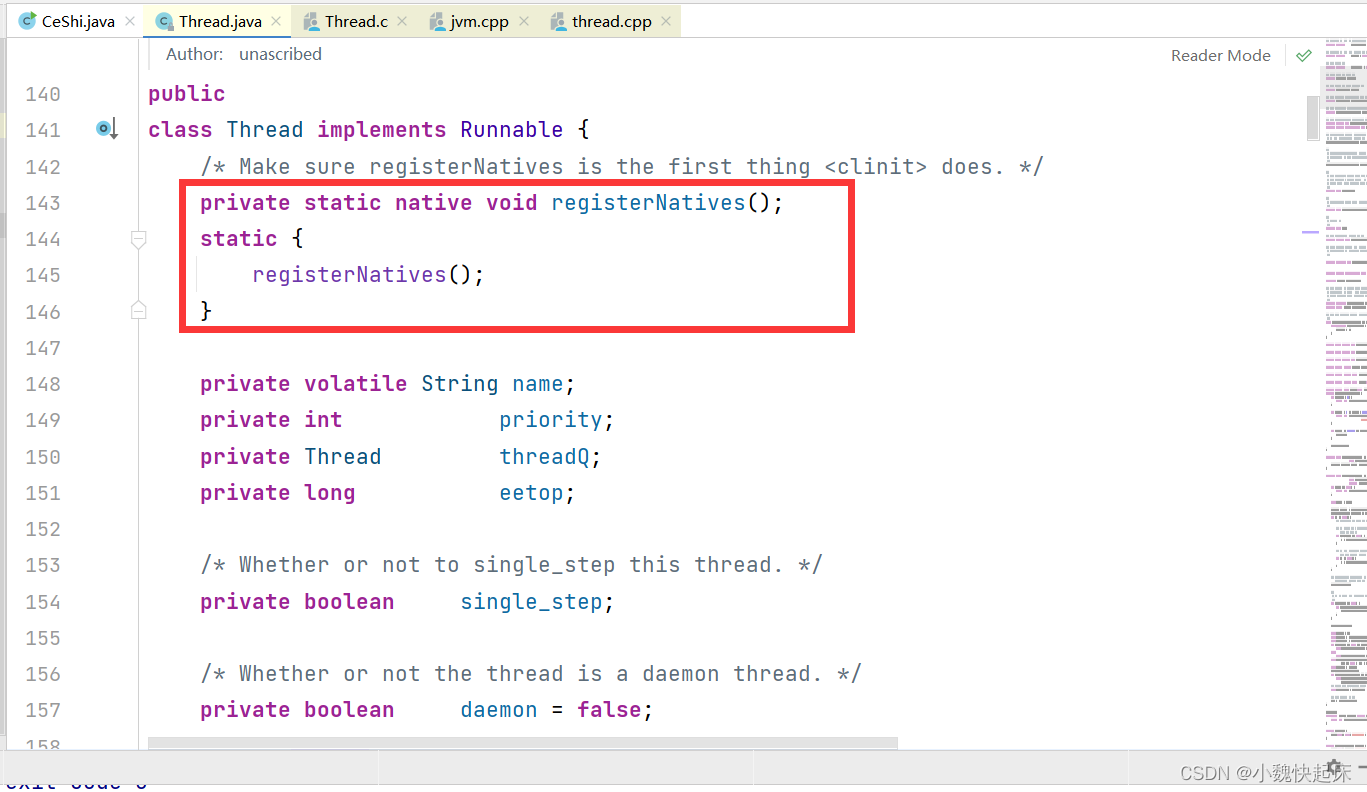Click the volatile keyword on line 148

click(x=356, y=384)
